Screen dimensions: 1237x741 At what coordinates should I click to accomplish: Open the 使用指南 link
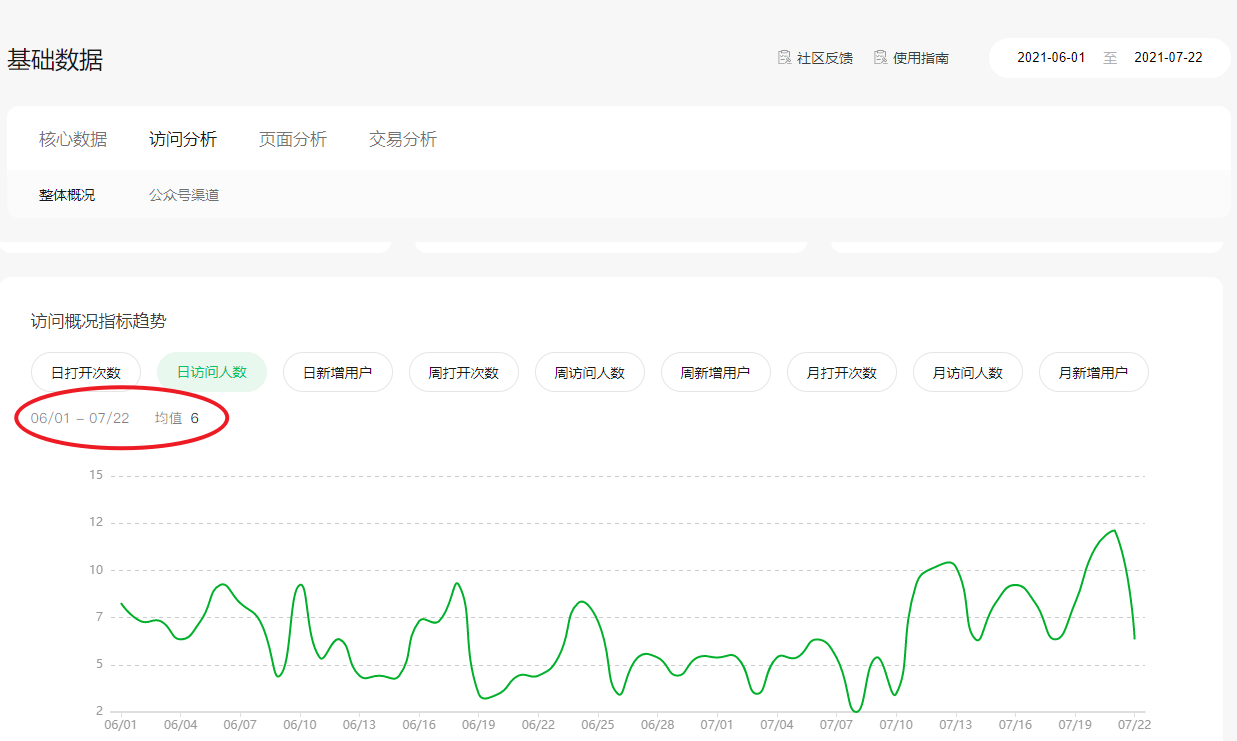click(x=920, y=58)
